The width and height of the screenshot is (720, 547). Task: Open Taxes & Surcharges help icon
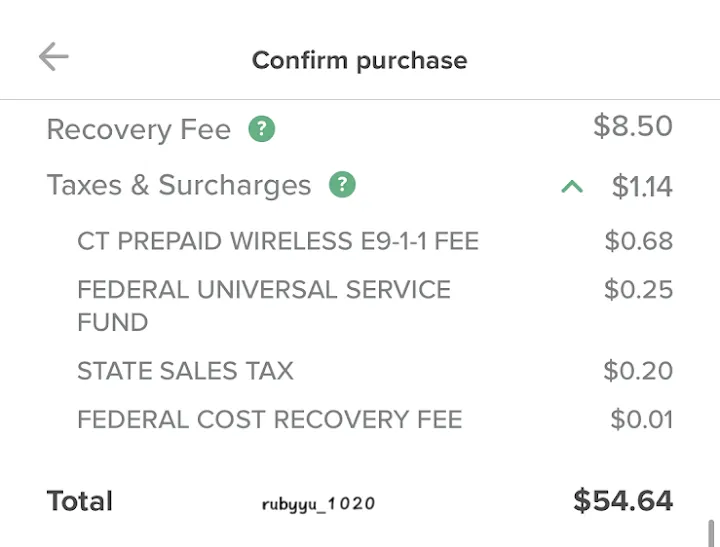[x=342, y=185]
